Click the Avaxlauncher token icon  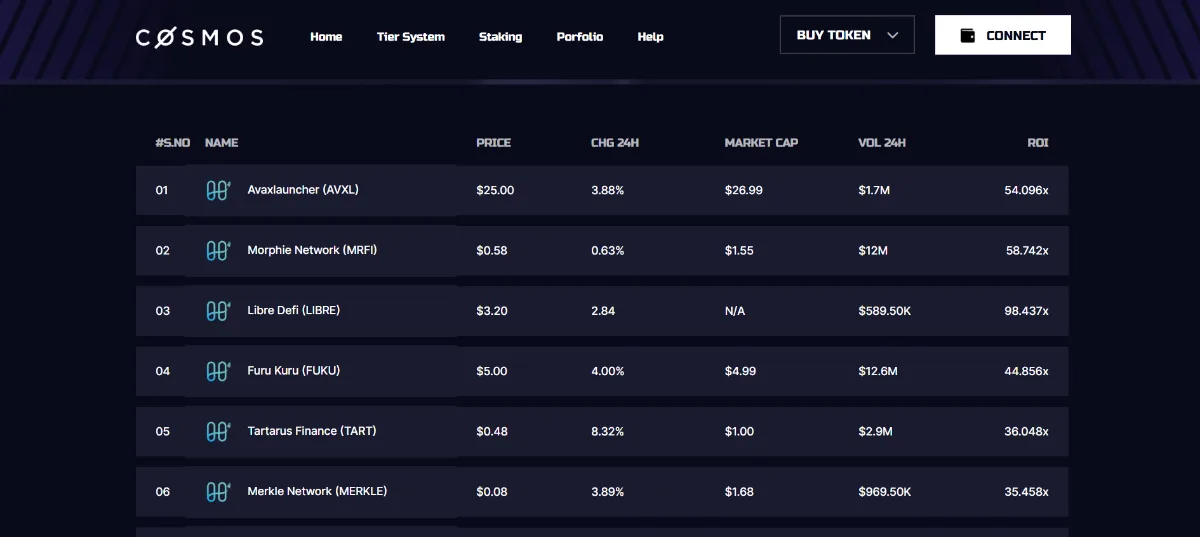(x=218, y=190)
